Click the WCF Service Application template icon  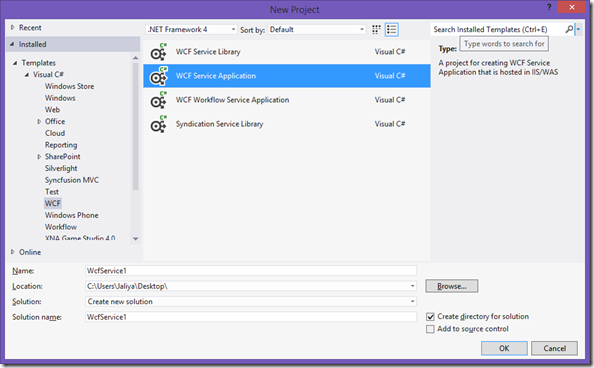click(x=158, y=76)
